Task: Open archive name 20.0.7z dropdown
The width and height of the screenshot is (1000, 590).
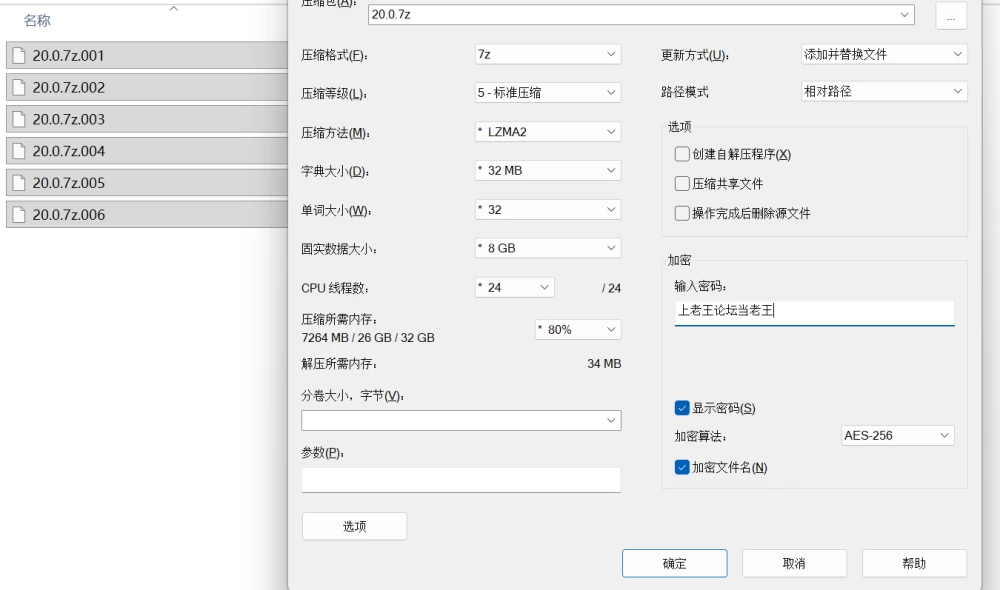Action: pyautogui.click(x=641, y=15)
